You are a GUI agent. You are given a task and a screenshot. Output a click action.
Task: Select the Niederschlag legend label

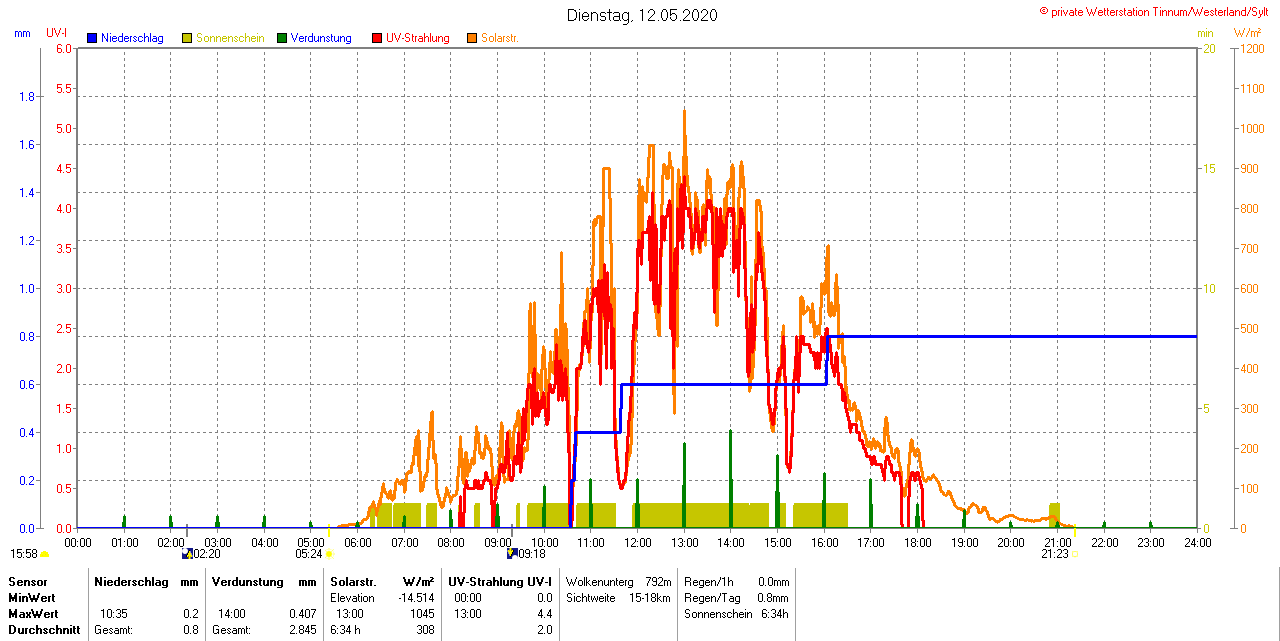point(132,38)
